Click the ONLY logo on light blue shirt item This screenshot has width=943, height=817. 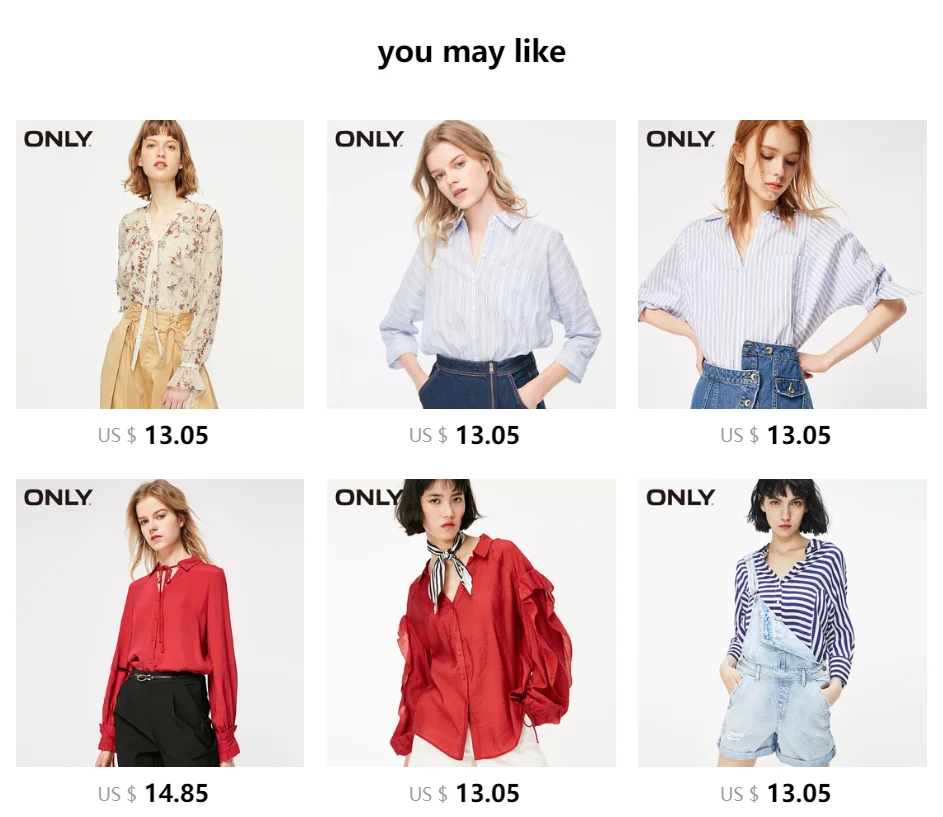(x=369, y=139)
